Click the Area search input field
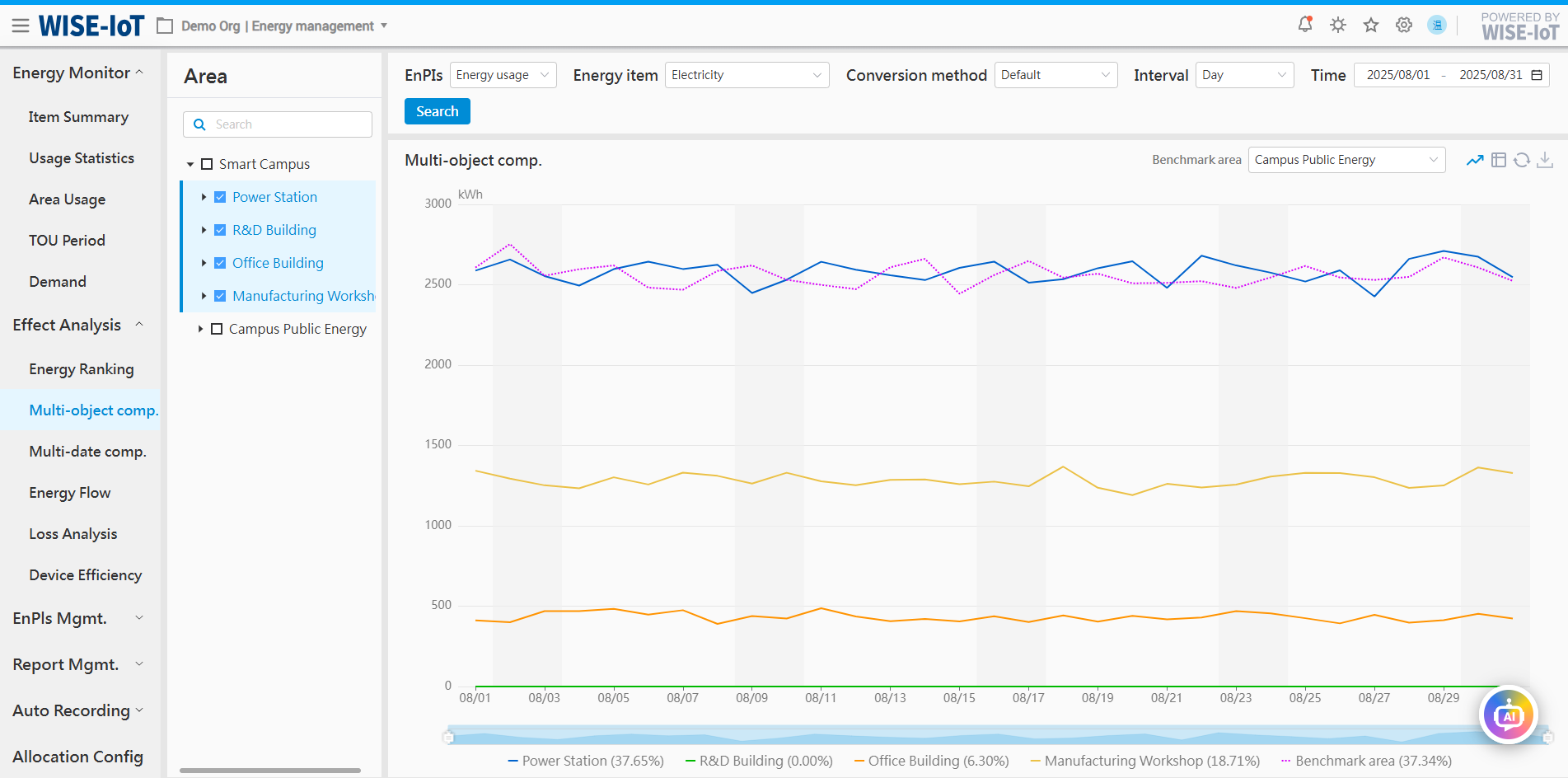Screen dimensions: 1568x778 [288, 124]
